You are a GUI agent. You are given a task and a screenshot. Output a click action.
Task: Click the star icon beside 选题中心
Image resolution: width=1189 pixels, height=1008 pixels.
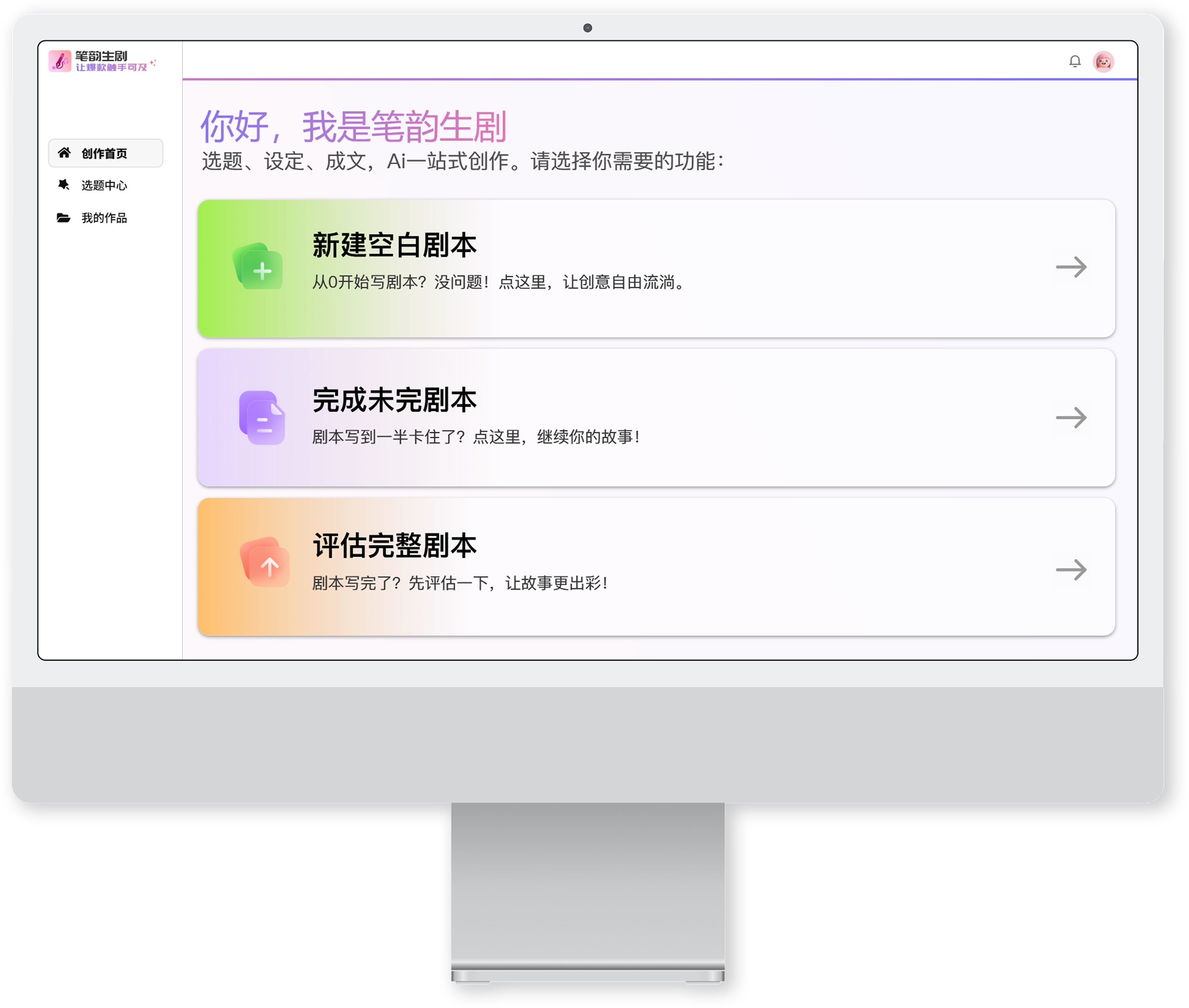coord(64,185)
